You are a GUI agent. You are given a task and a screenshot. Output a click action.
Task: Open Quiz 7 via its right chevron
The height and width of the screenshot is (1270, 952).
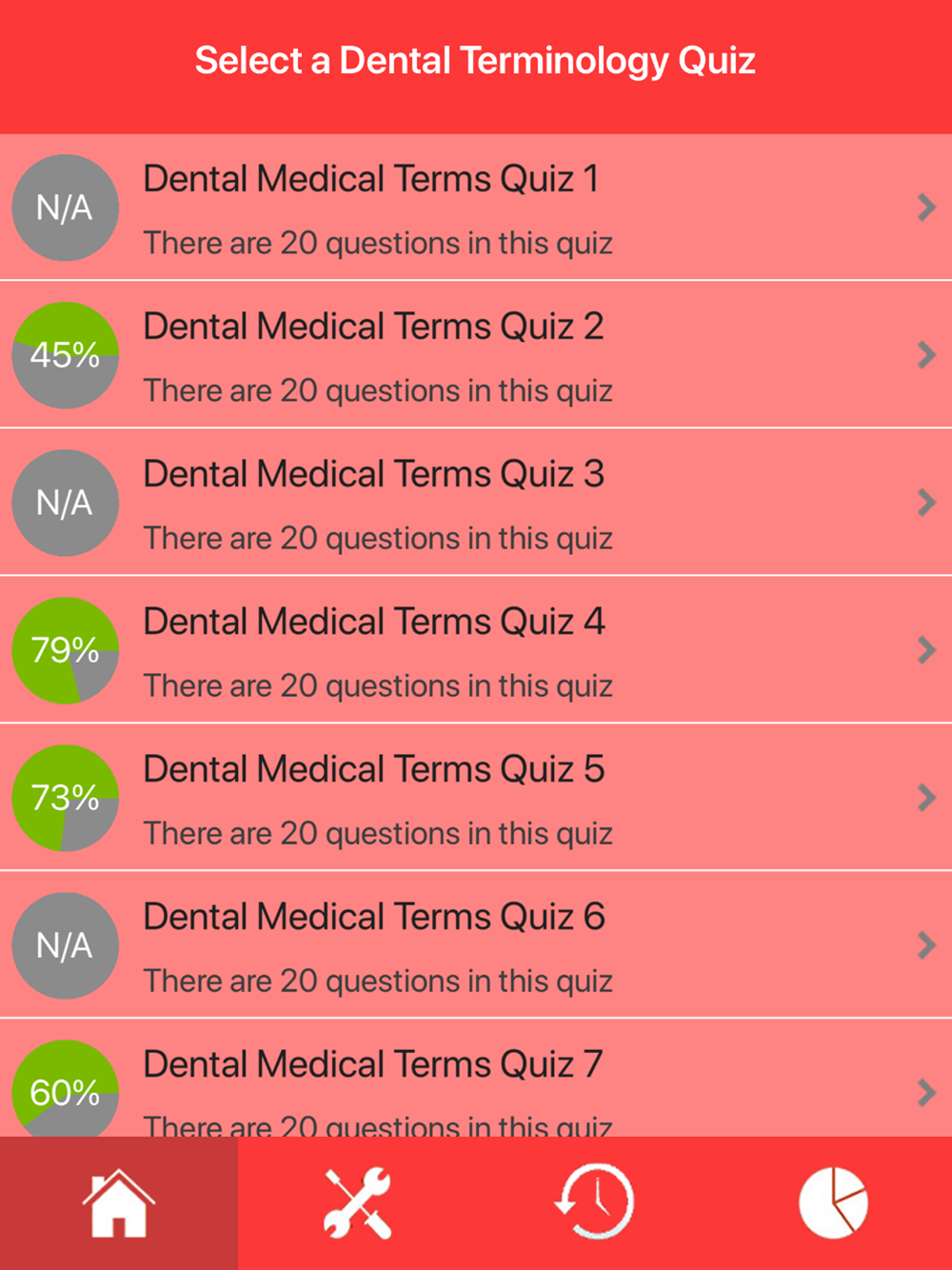[x=926, y=1092]
